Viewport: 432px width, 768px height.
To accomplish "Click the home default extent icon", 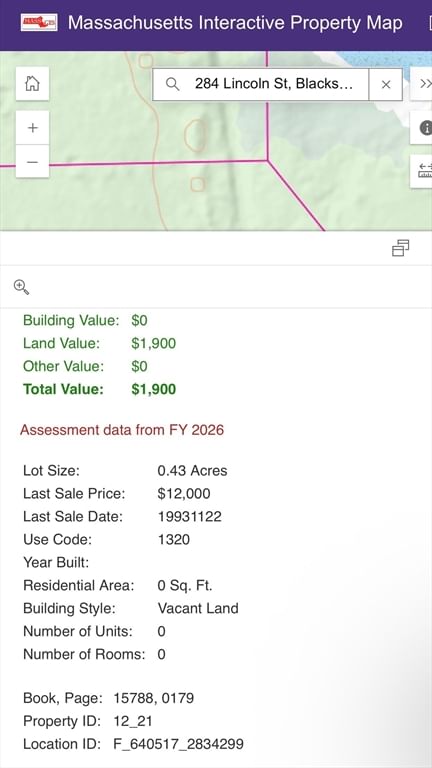I will point(32,84).
